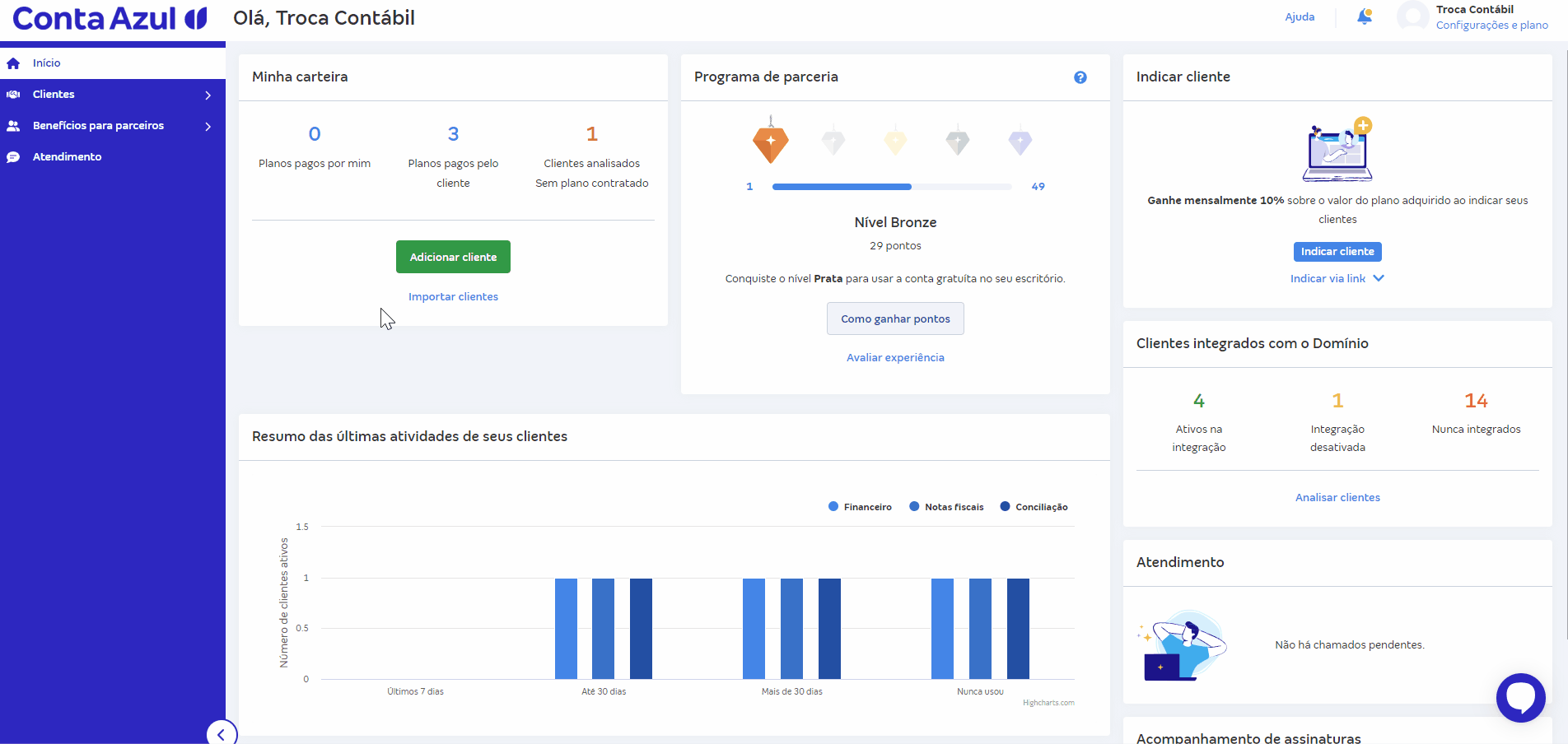Click the Indicar cliente blue button

(x=1337, y=252)
